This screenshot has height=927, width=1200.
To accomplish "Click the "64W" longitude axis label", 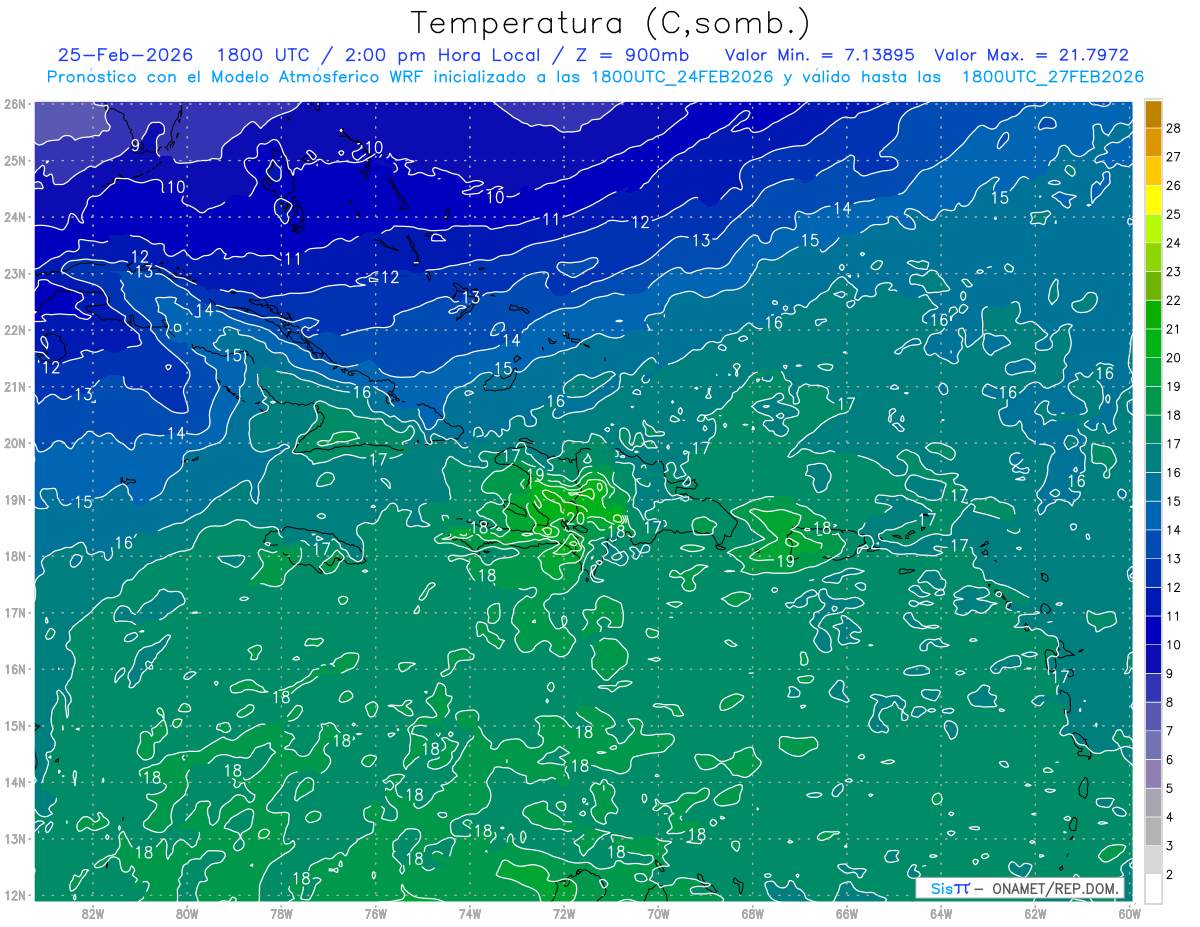I will tap(941, 913).
